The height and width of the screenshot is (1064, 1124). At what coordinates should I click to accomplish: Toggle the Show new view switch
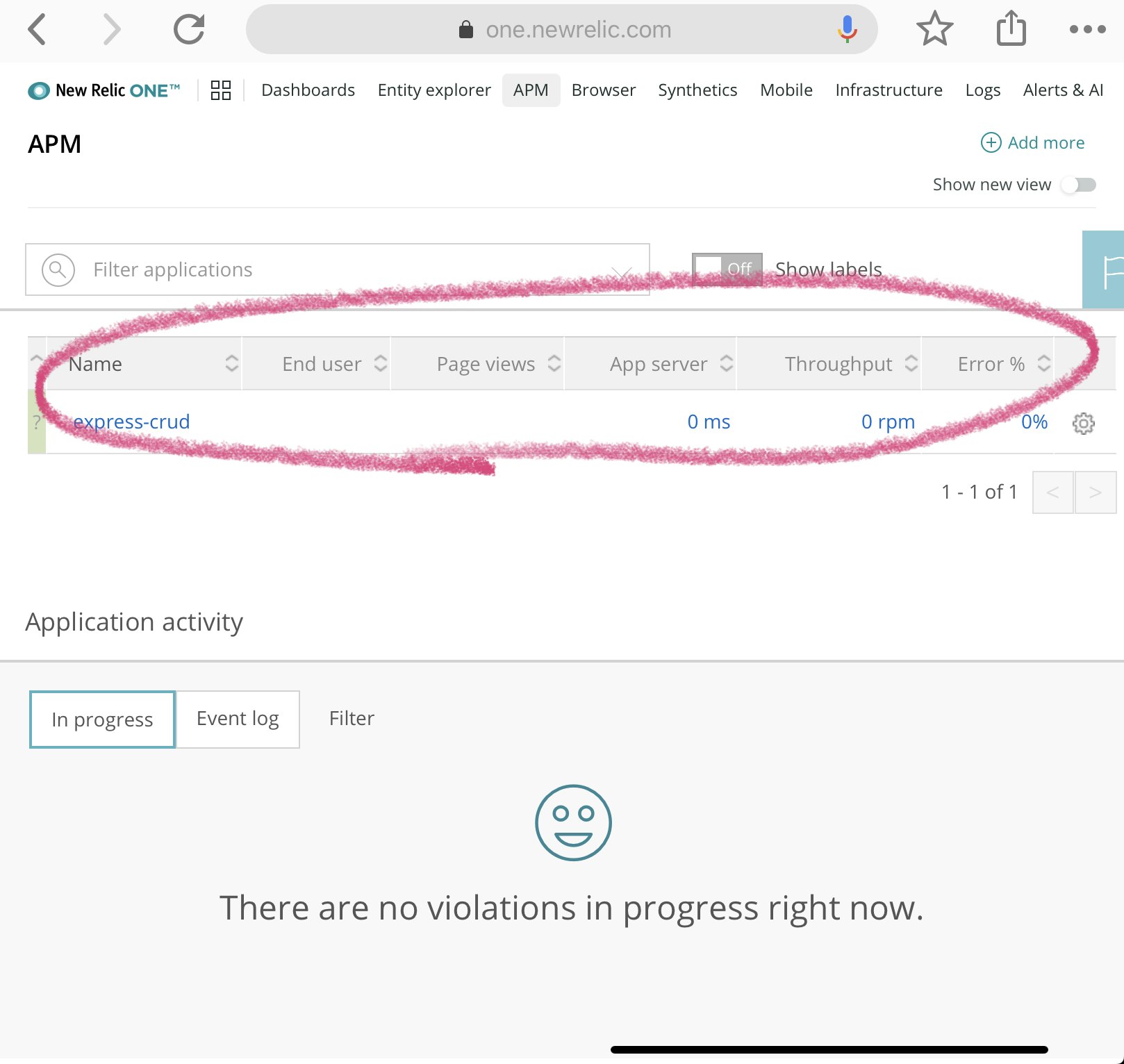click(1079, 185)
